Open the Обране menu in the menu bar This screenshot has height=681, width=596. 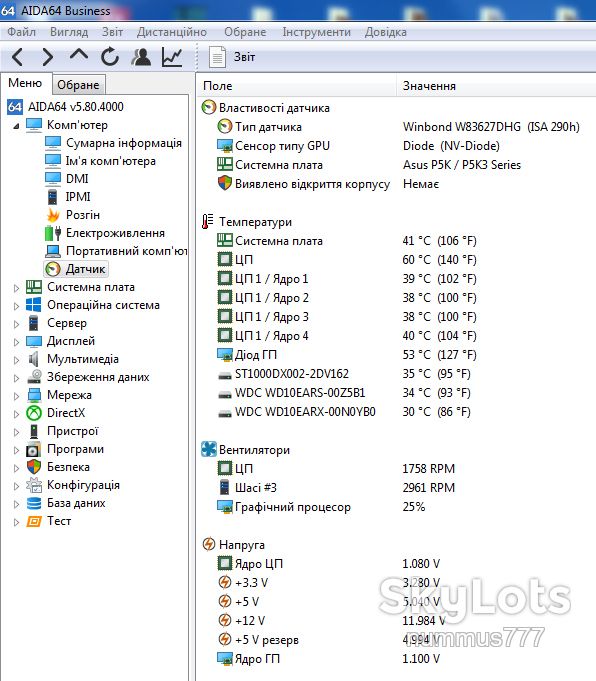pos(245,32)
